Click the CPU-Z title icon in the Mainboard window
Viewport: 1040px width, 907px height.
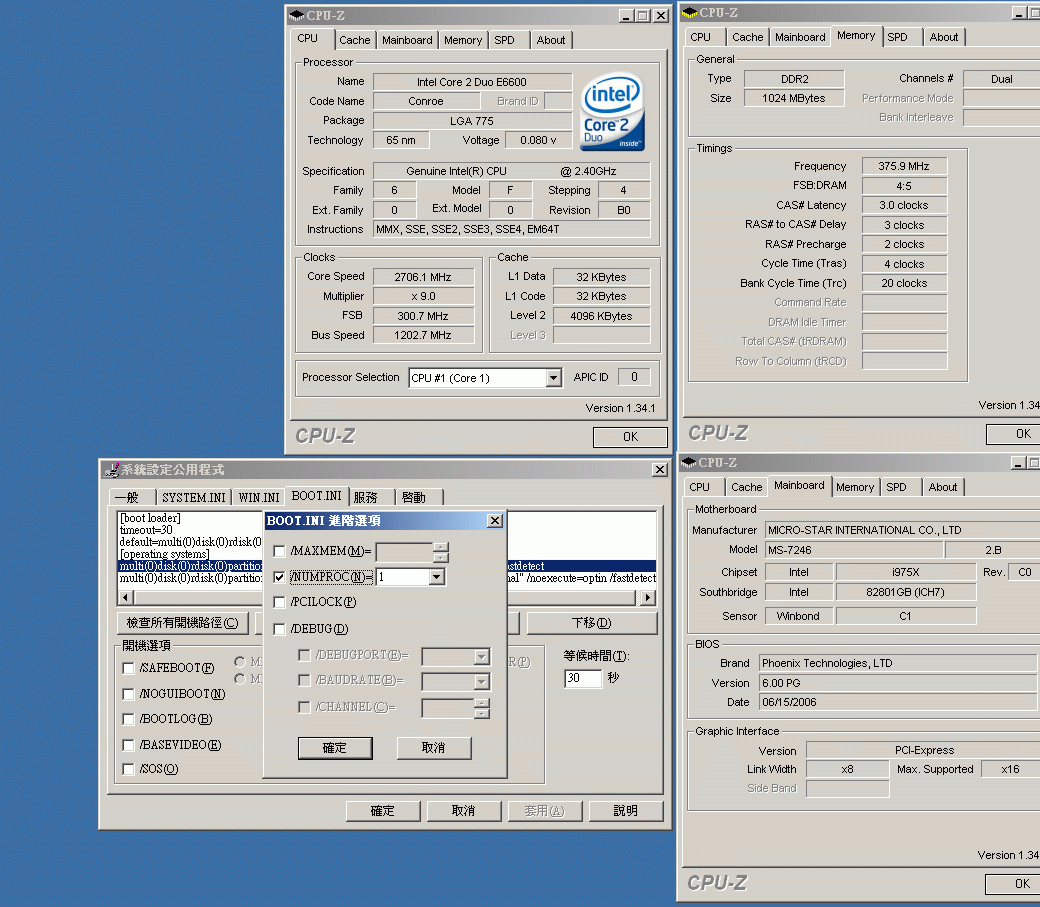click(x=688, y=462)
